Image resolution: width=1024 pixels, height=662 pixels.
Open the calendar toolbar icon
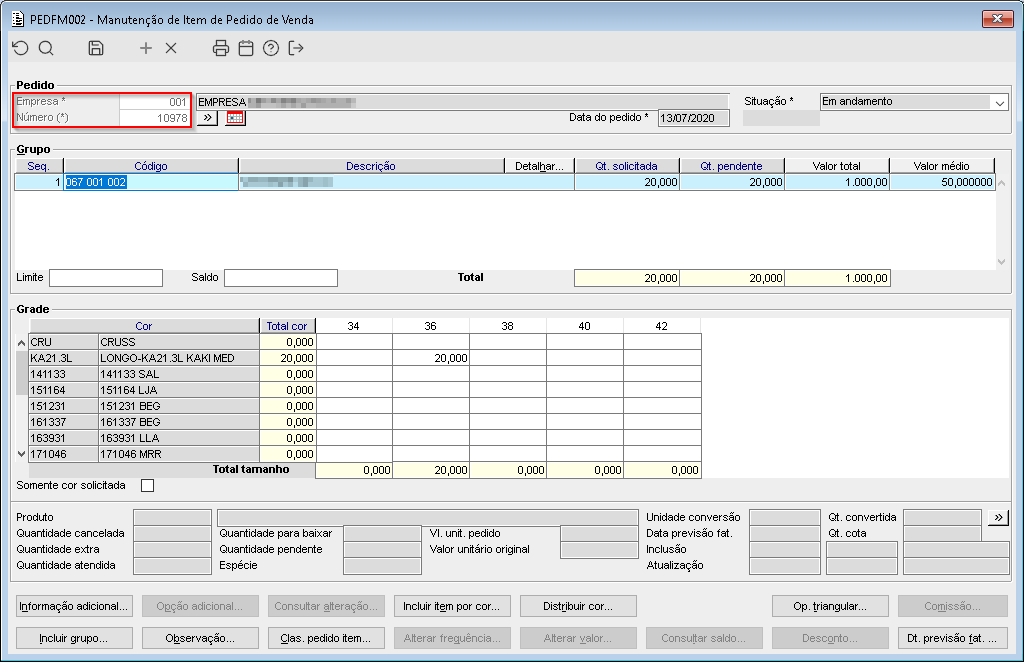246,48
